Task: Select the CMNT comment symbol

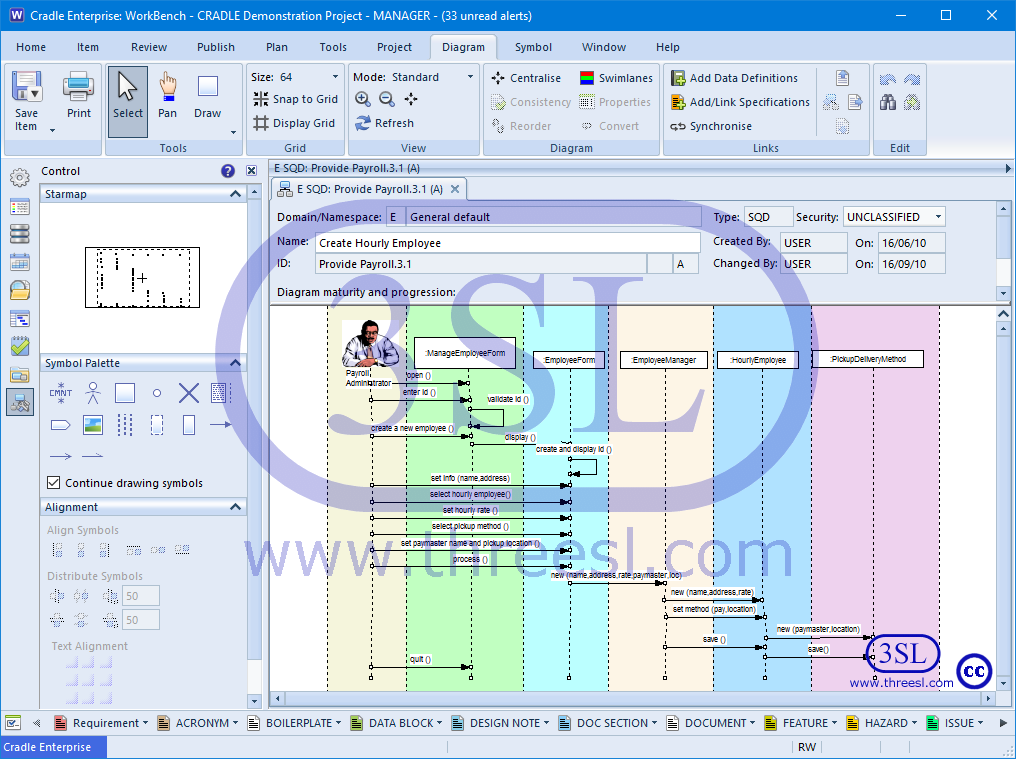Action: coord(60,393)
